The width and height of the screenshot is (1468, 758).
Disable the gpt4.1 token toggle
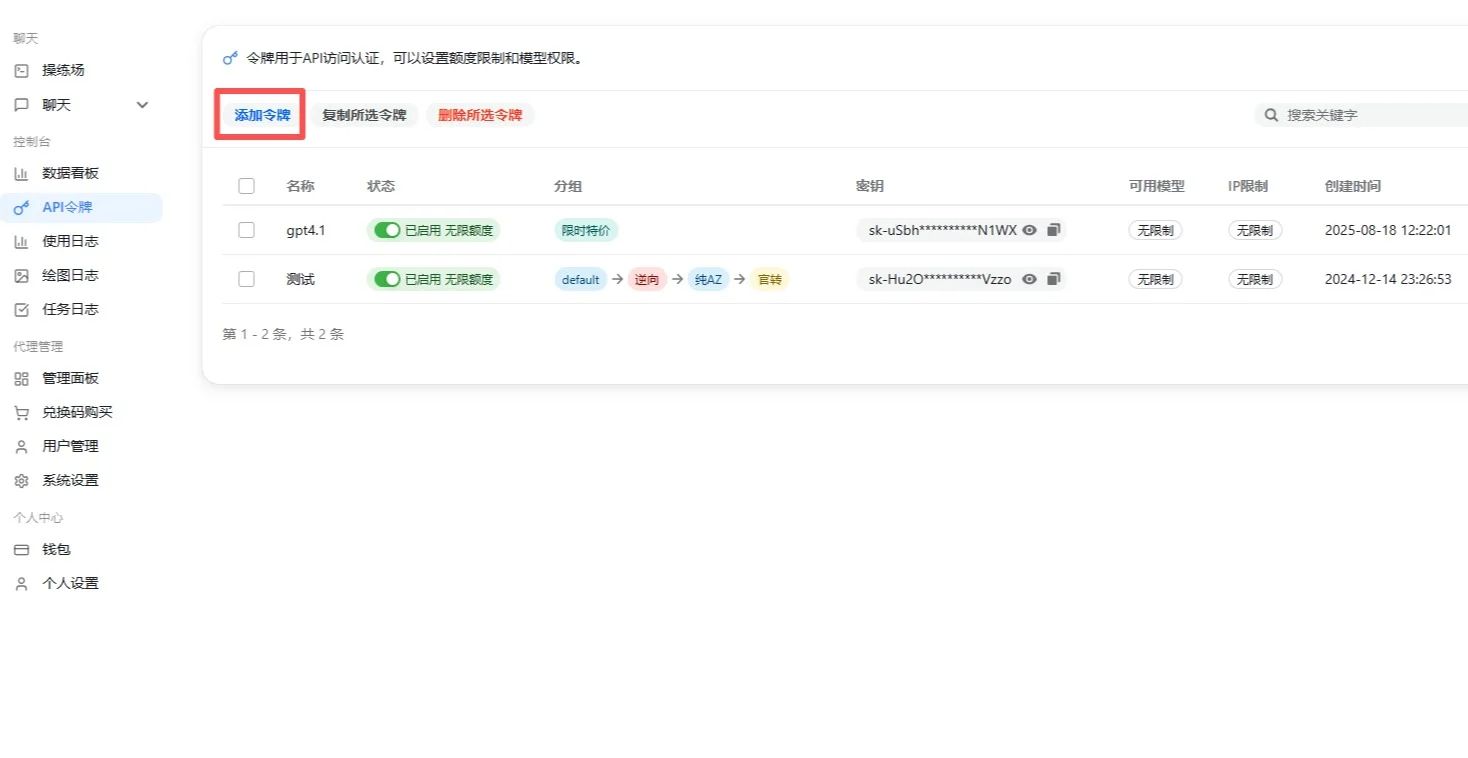[x=387, y=230]
